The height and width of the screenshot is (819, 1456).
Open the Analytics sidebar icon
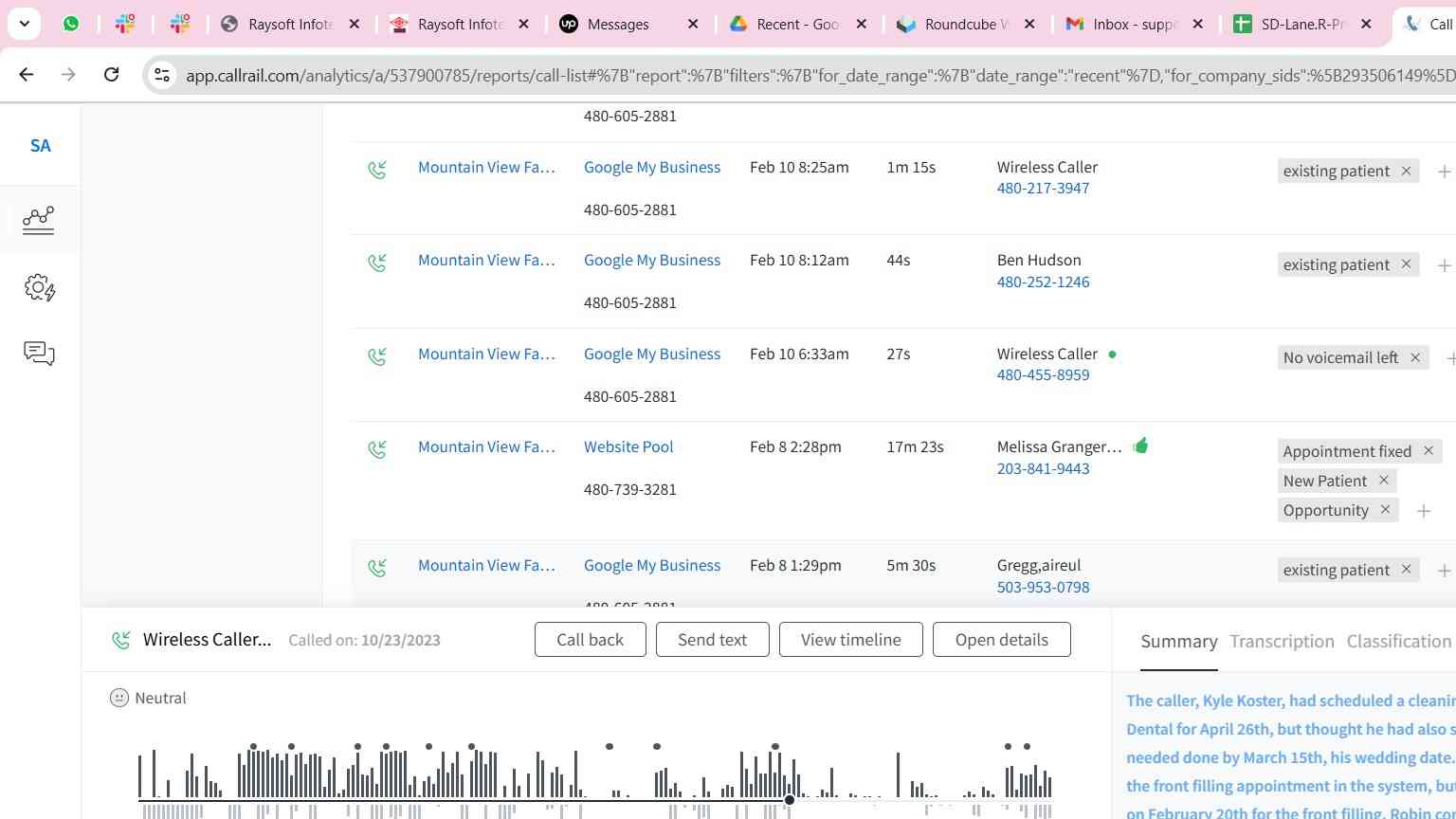(39, 220)
